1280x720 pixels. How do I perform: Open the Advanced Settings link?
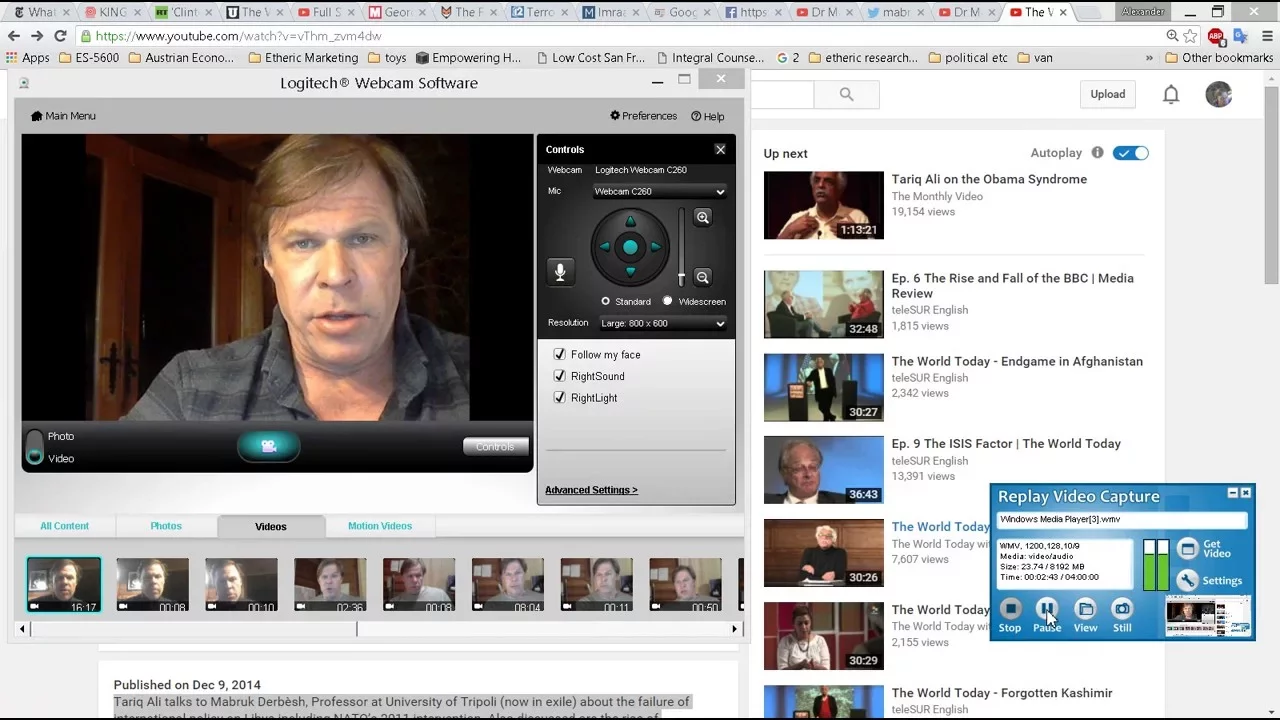(x=591, y=490)
